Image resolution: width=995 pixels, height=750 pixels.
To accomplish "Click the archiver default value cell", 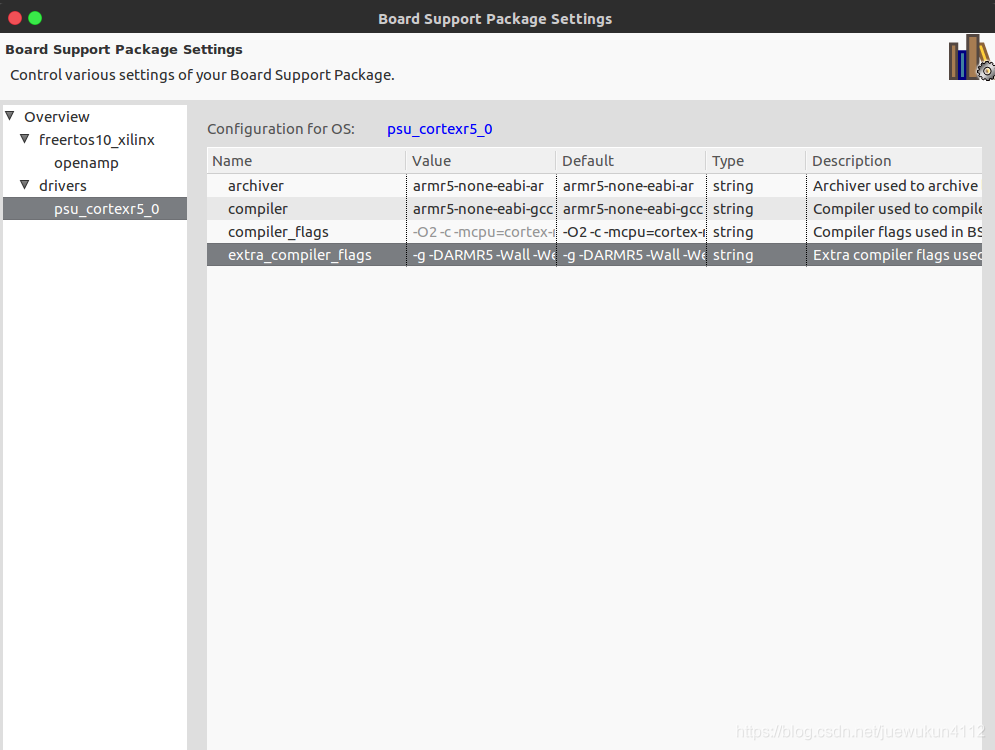I will pyautogui.click(x=631, y=186).
